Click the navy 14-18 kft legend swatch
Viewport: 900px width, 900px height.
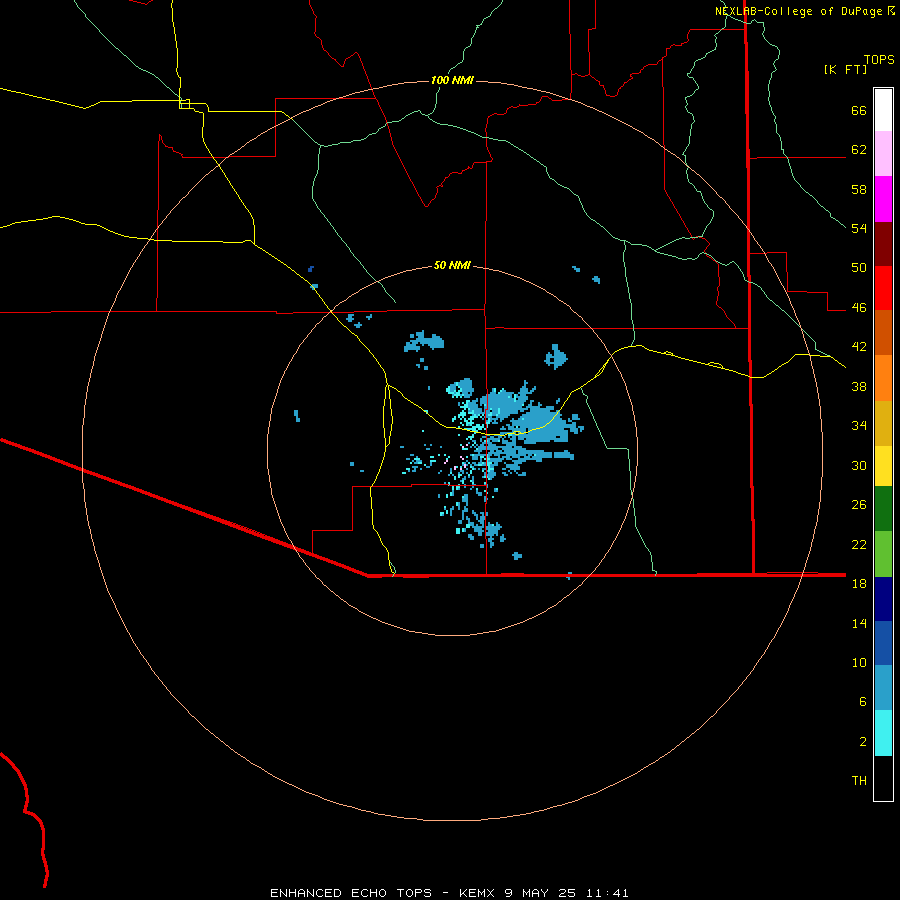883,599
